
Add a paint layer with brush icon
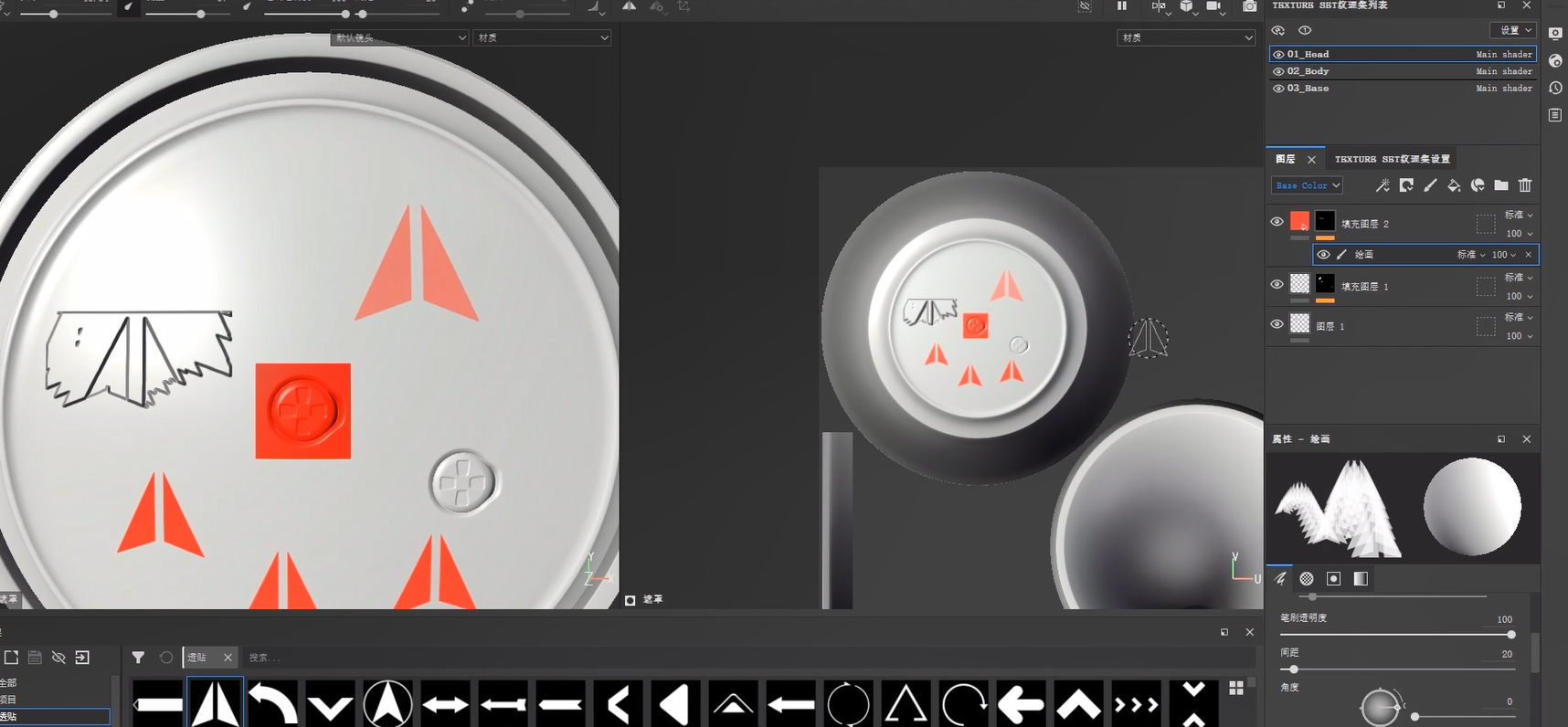click(1430, 185)
